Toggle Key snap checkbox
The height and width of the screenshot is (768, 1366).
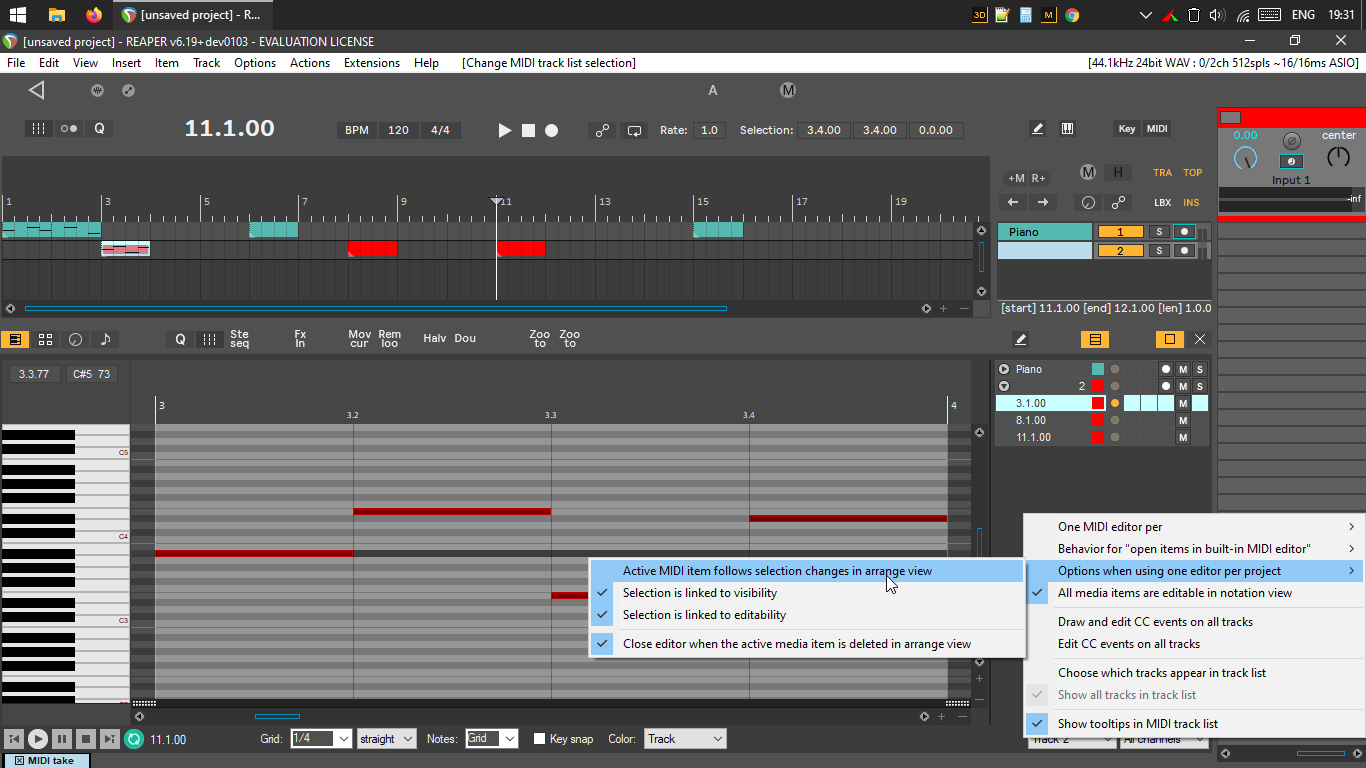[540, 739]
